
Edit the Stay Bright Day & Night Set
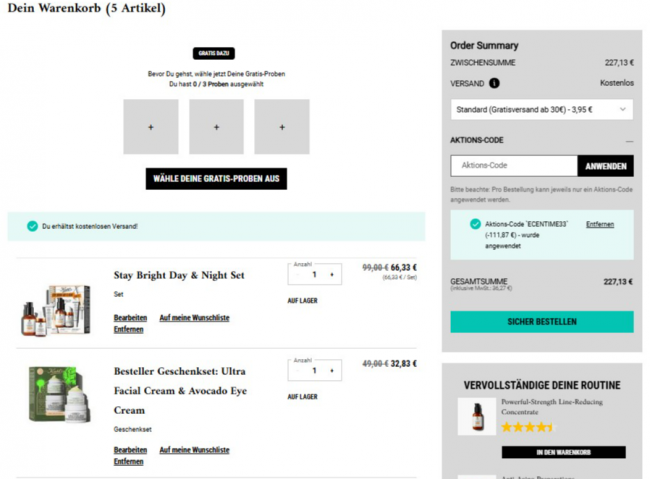pyautogui.click(x=130, y=318)
